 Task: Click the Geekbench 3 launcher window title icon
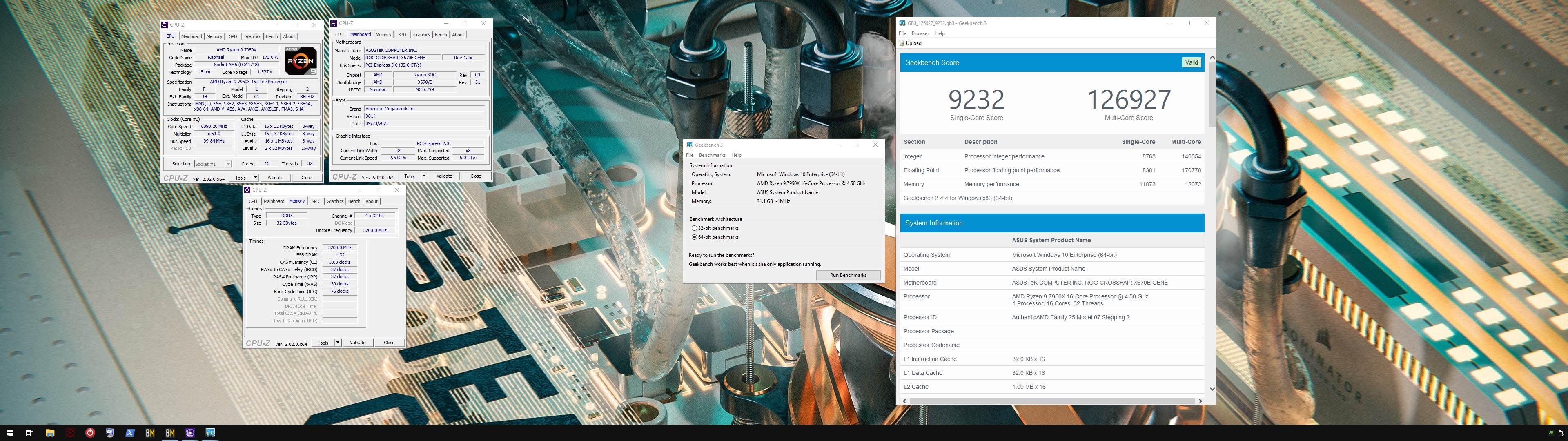coord(690,145)
